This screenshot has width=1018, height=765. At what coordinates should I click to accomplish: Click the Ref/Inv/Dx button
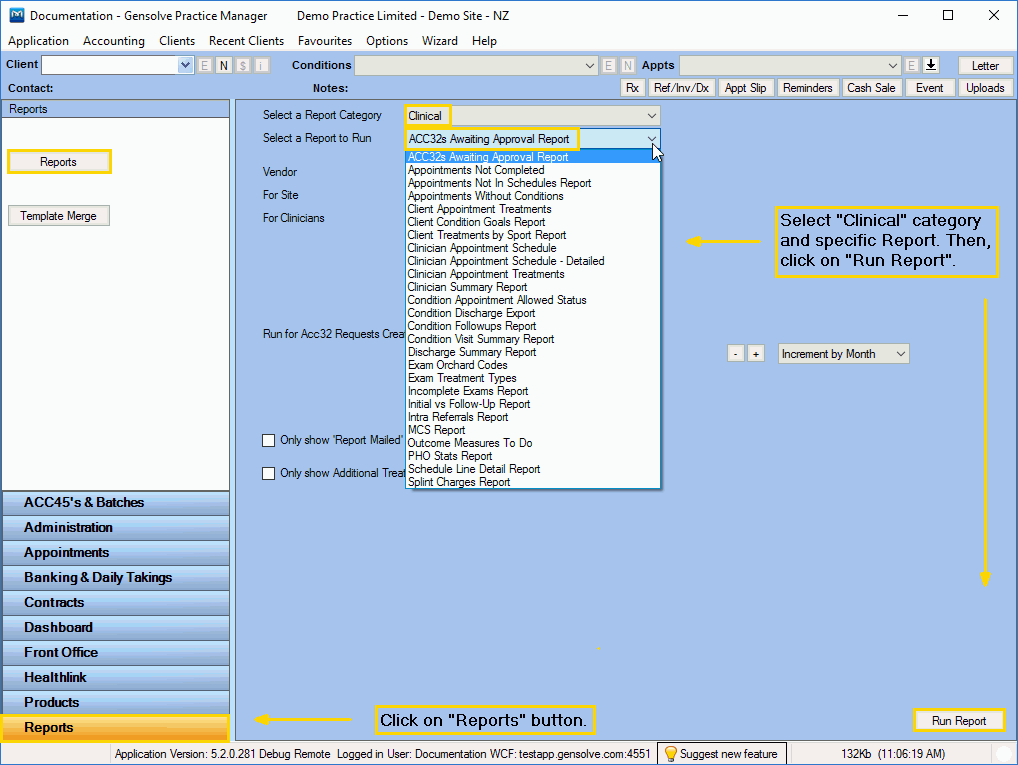pos(681,88)
